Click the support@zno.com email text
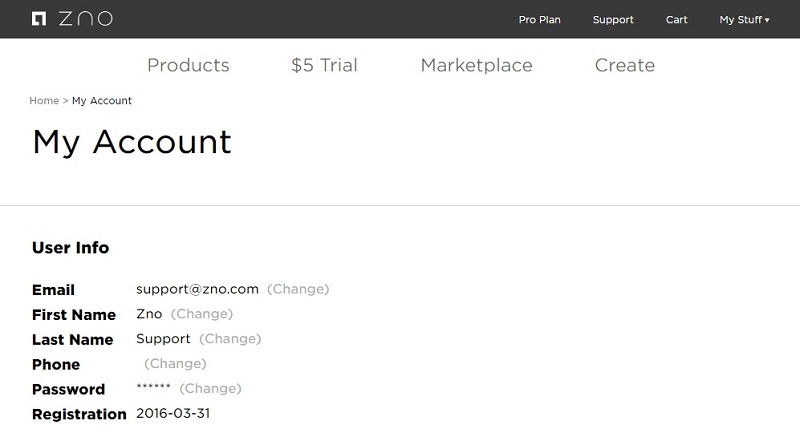The width and height of the screenshot is (800, 445). (197, 289)
